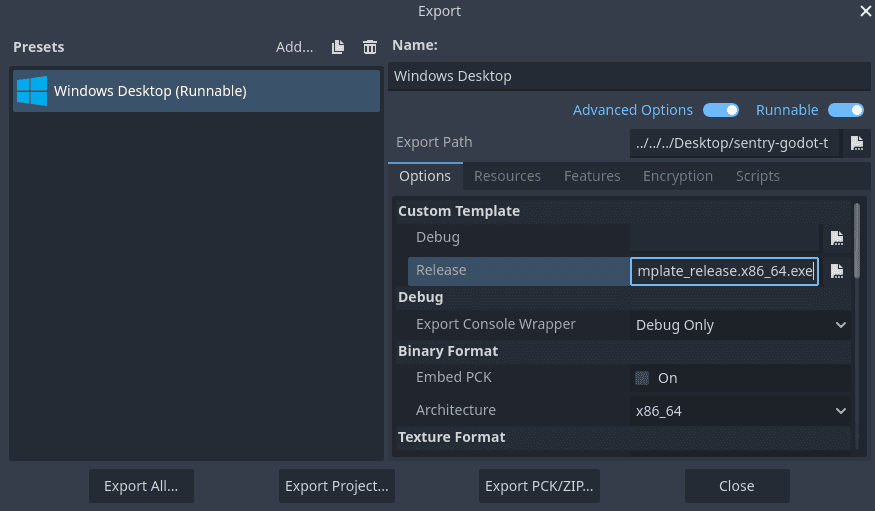Close the Export dialog with X
The height and width of the screenshot is (511, 875).
click(x=865, y=11)
